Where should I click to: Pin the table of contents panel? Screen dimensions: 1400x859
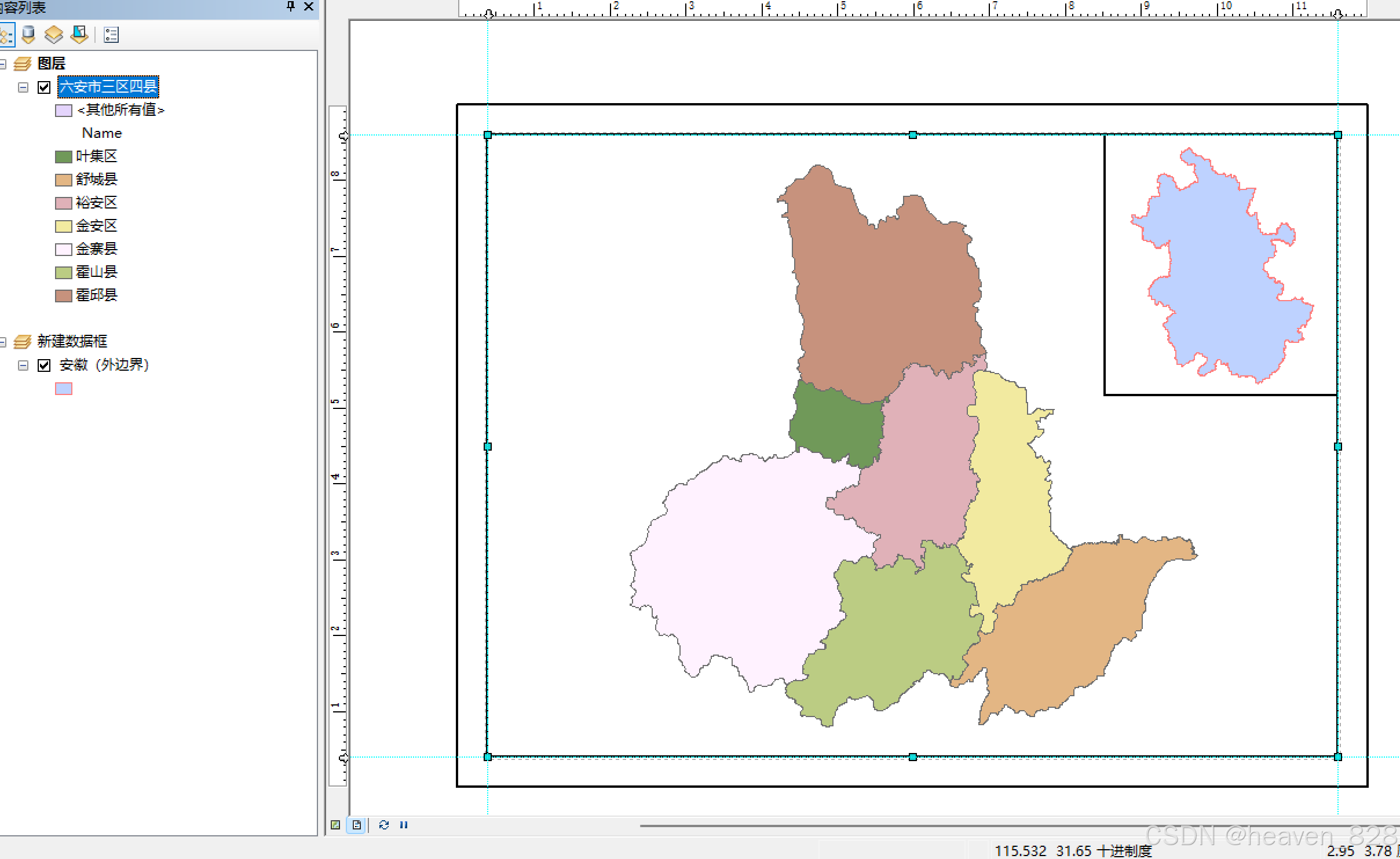click(291, 6)
